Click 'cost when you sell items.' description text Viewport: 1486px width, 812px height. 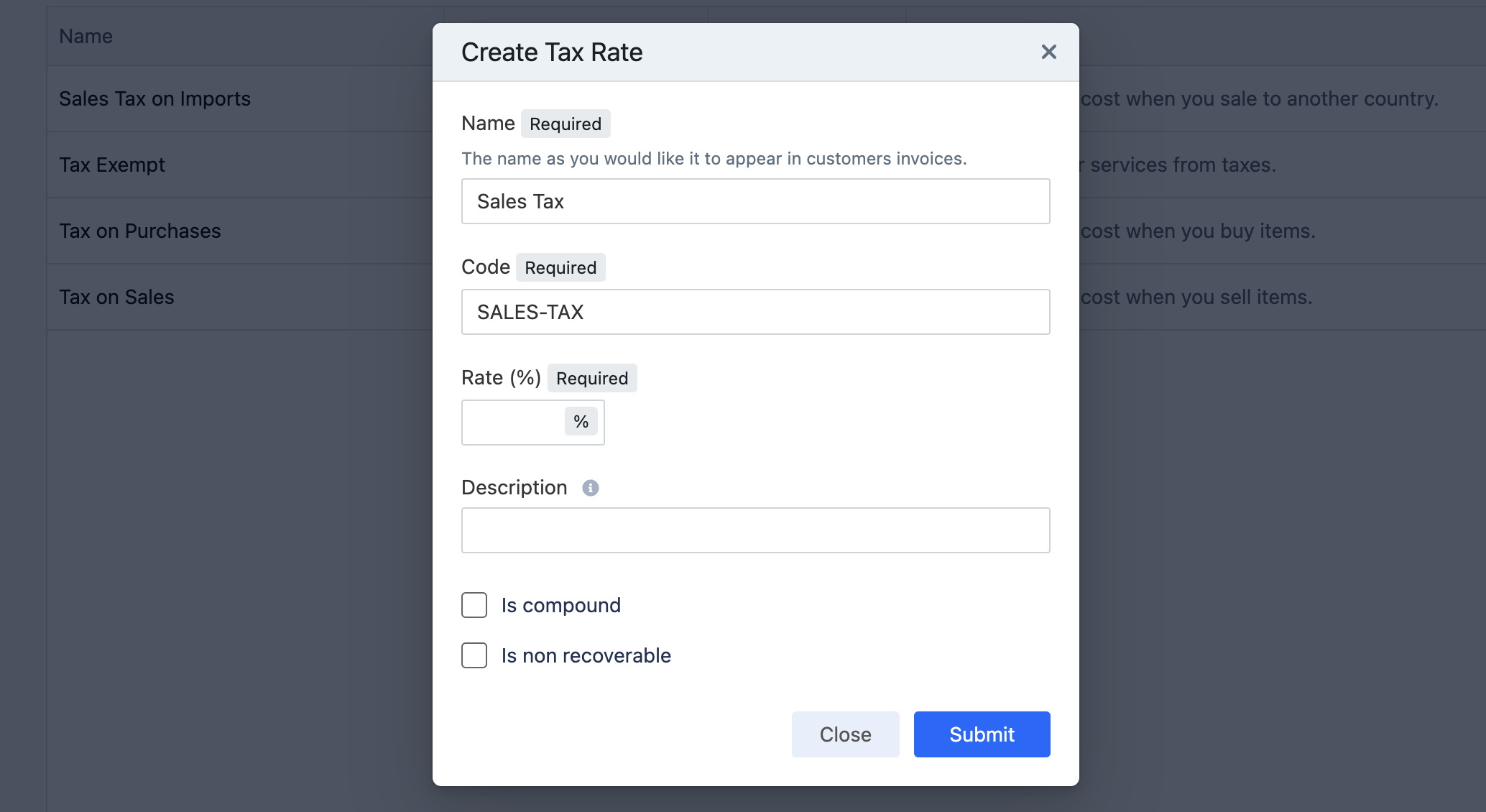tap(1196, 297)
